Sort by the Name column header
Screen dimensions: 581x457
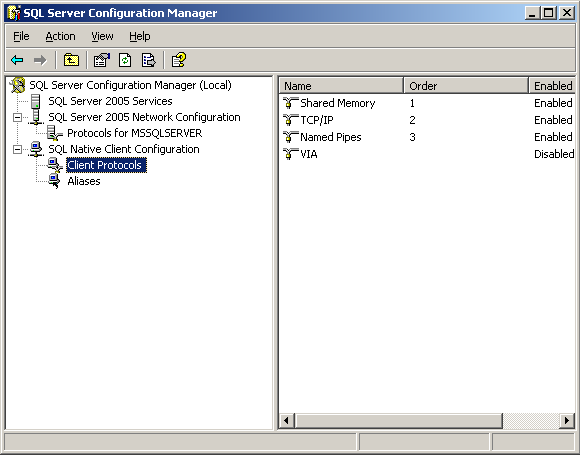[x=341, y=86]
